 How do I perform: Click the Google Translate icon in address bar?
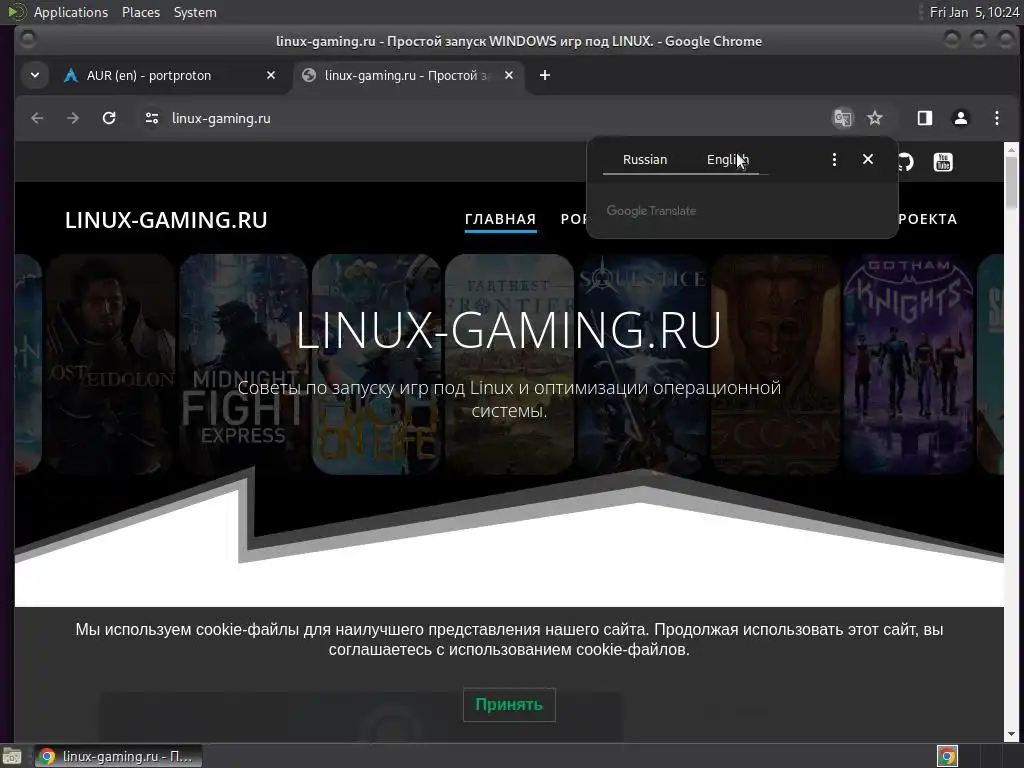click(842, 118)
